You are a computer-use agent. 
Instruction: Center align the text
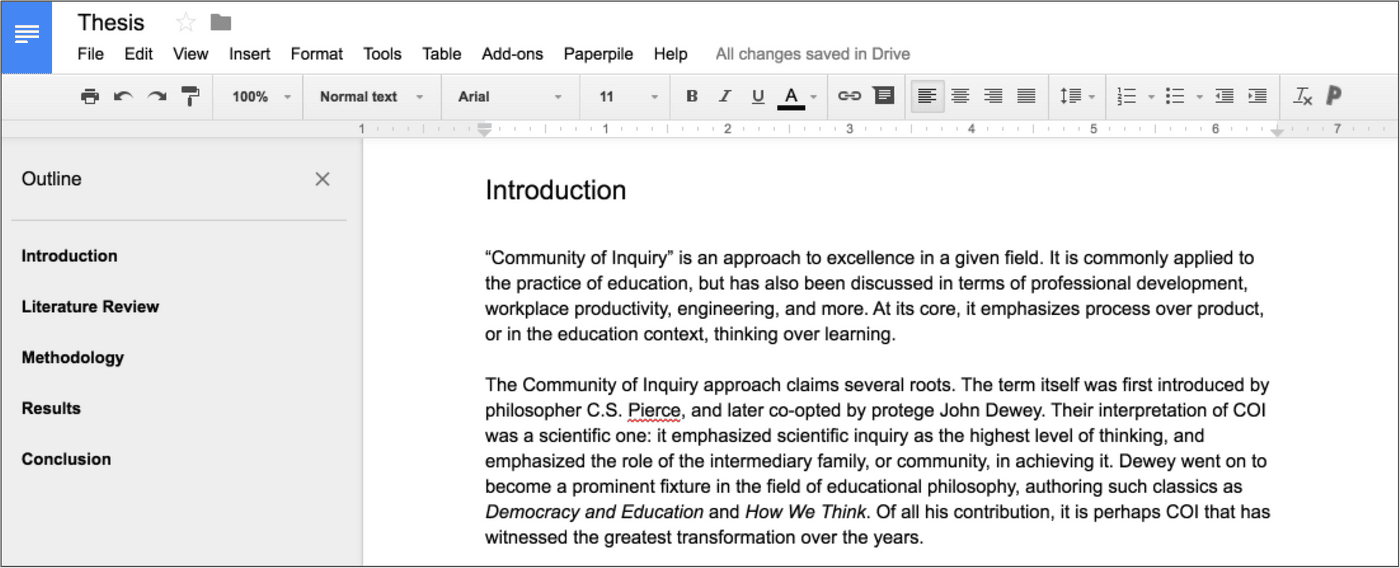[x=960, y=97]
